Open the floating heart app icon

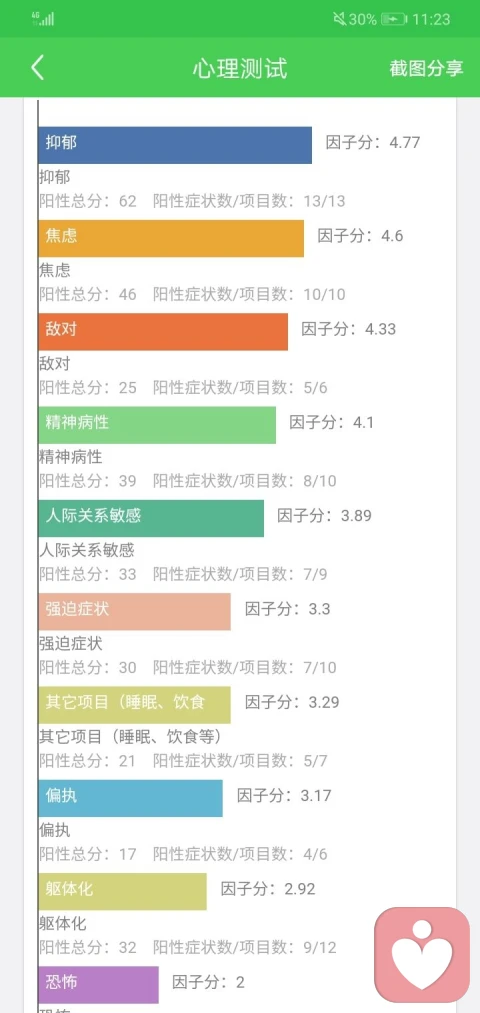[x=422, y=956]
